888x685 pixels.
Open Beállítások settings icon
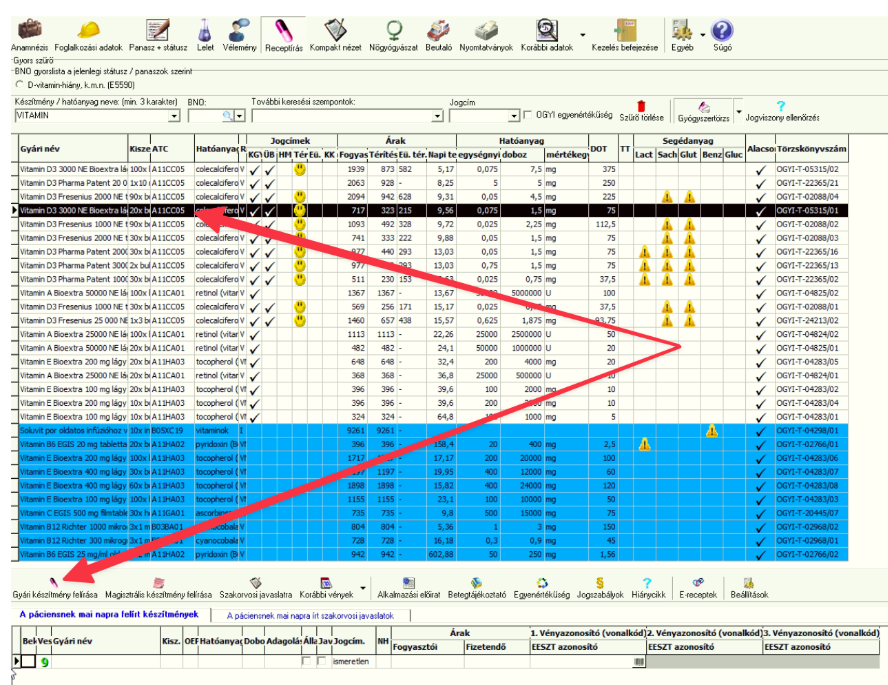[749, 583]
